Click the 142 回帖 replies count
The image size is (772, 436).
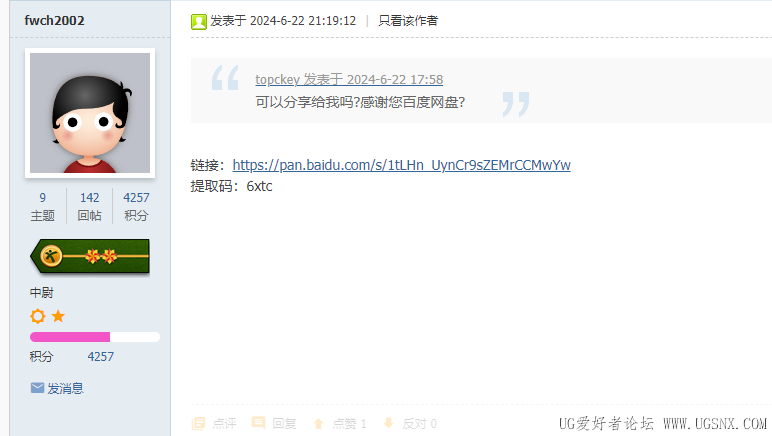90,206
